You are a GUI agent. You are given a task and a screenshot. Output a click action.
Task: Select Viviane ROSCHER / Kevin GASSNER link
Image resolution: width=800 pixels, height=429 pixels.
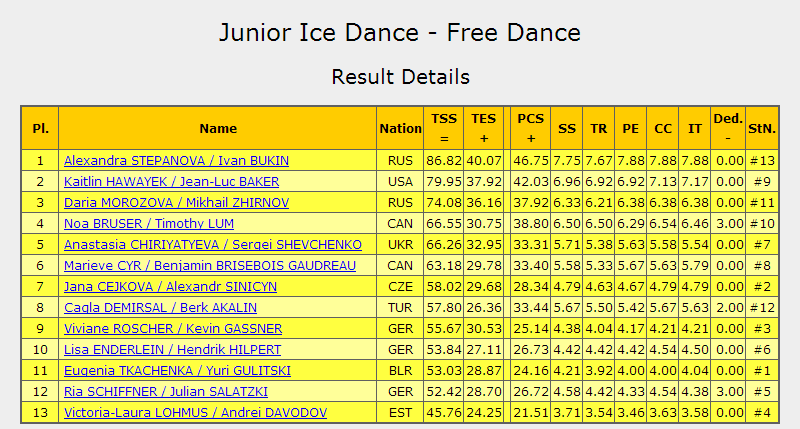[x=173, y=329]
